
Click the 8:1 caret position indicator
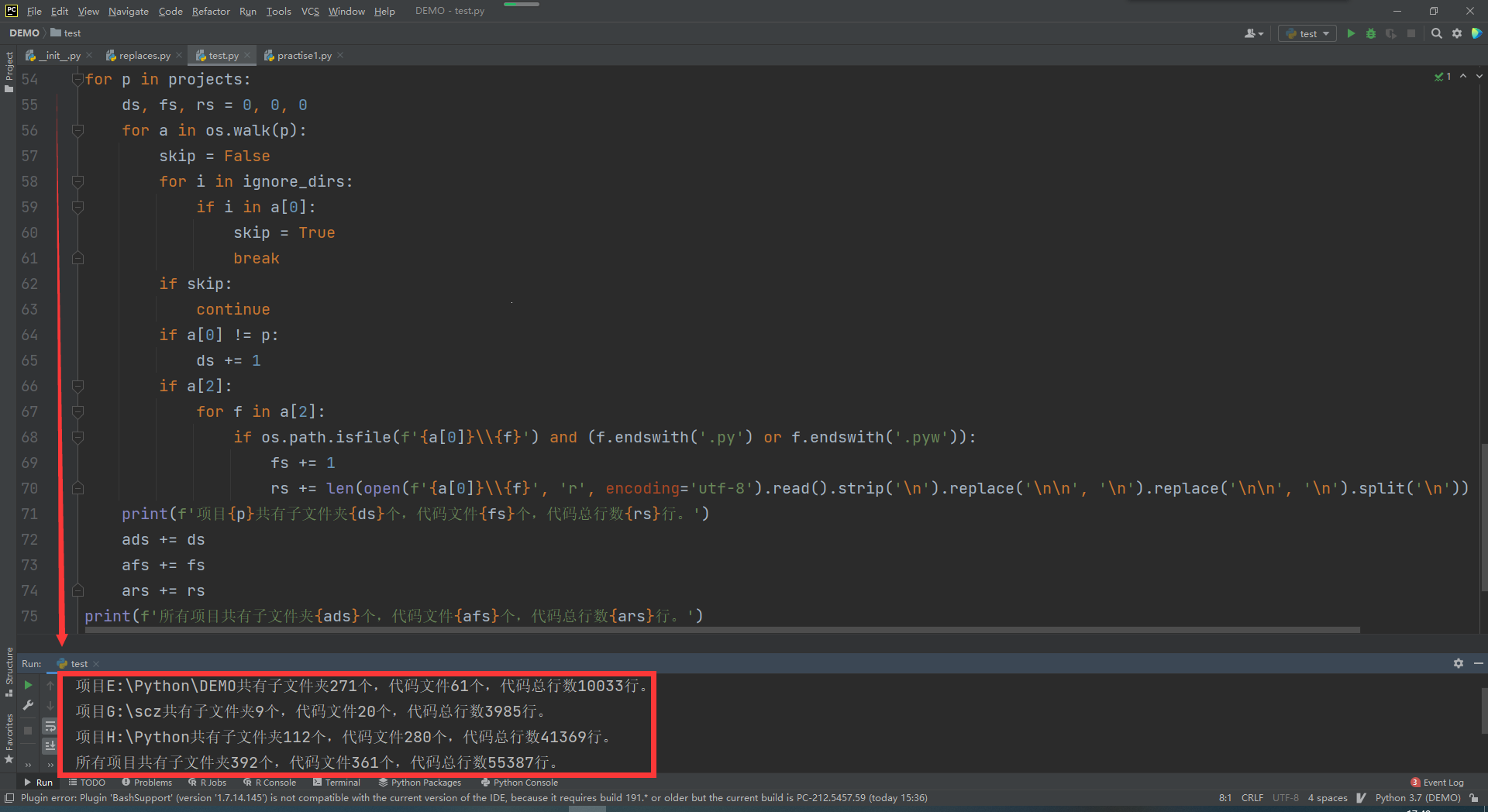click(x=1224, y=797)
